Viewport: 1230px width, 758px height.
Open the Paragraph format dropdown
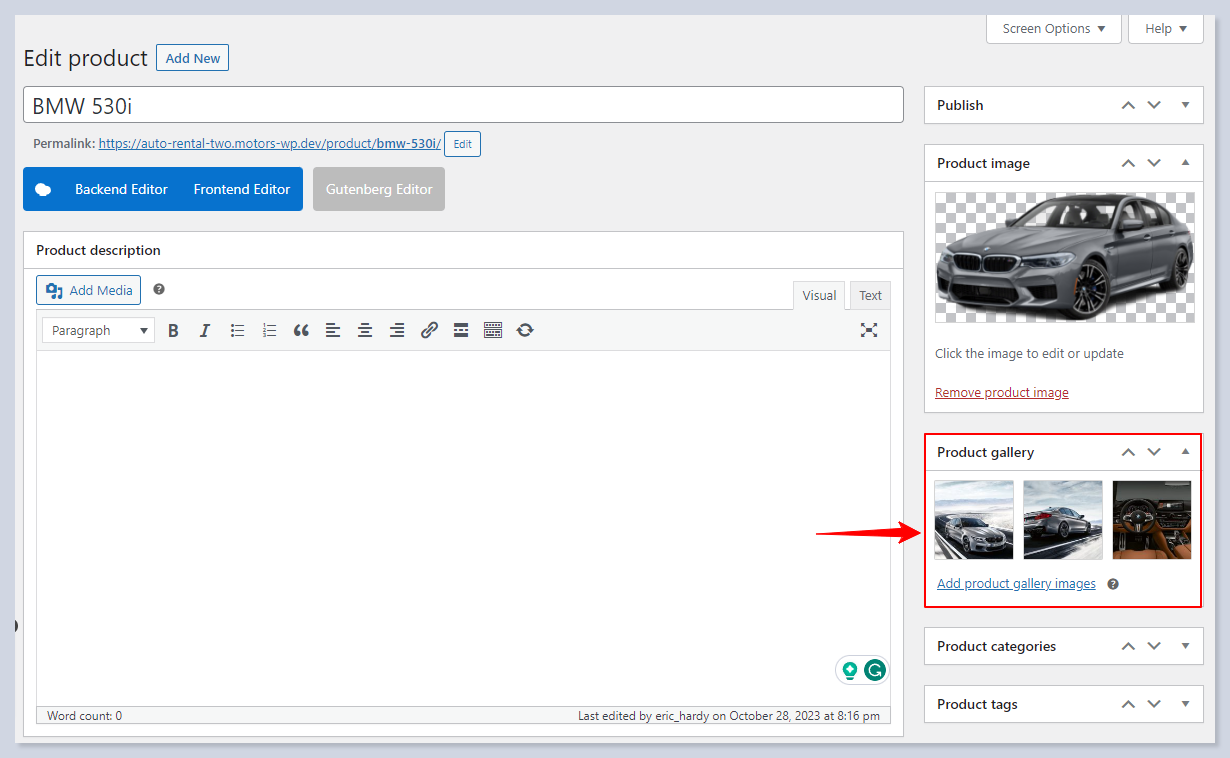98,330
